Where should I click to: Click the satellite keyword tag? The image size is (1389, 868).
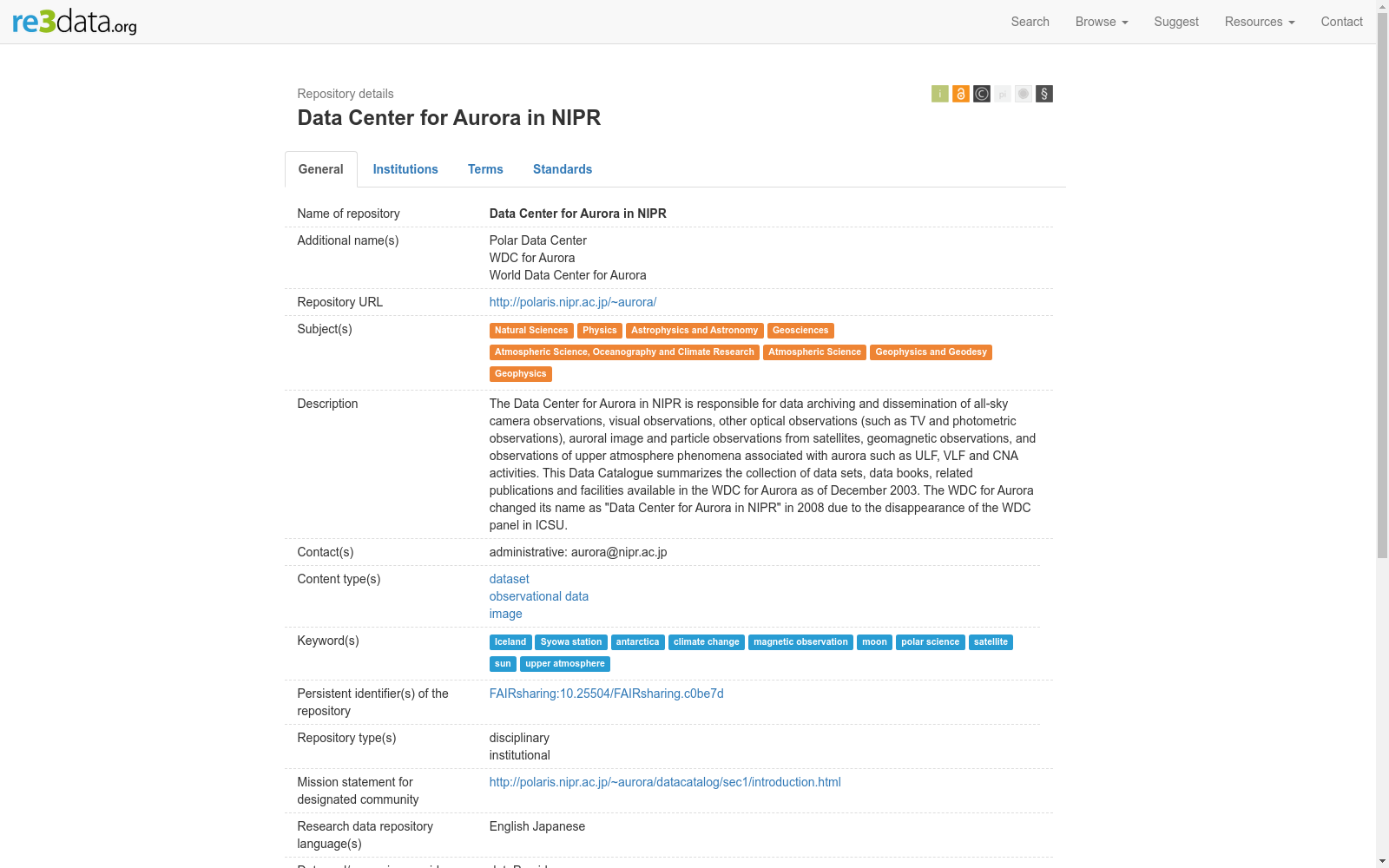991,642
